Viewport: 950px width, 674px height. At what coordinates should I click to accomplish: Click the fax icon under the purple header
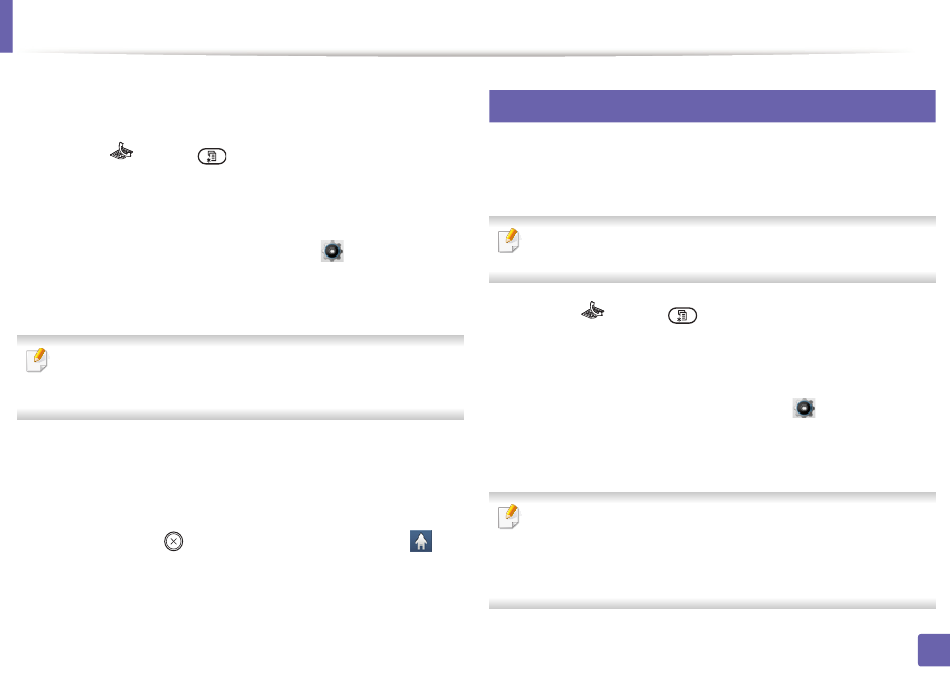[x=593, y=310]
